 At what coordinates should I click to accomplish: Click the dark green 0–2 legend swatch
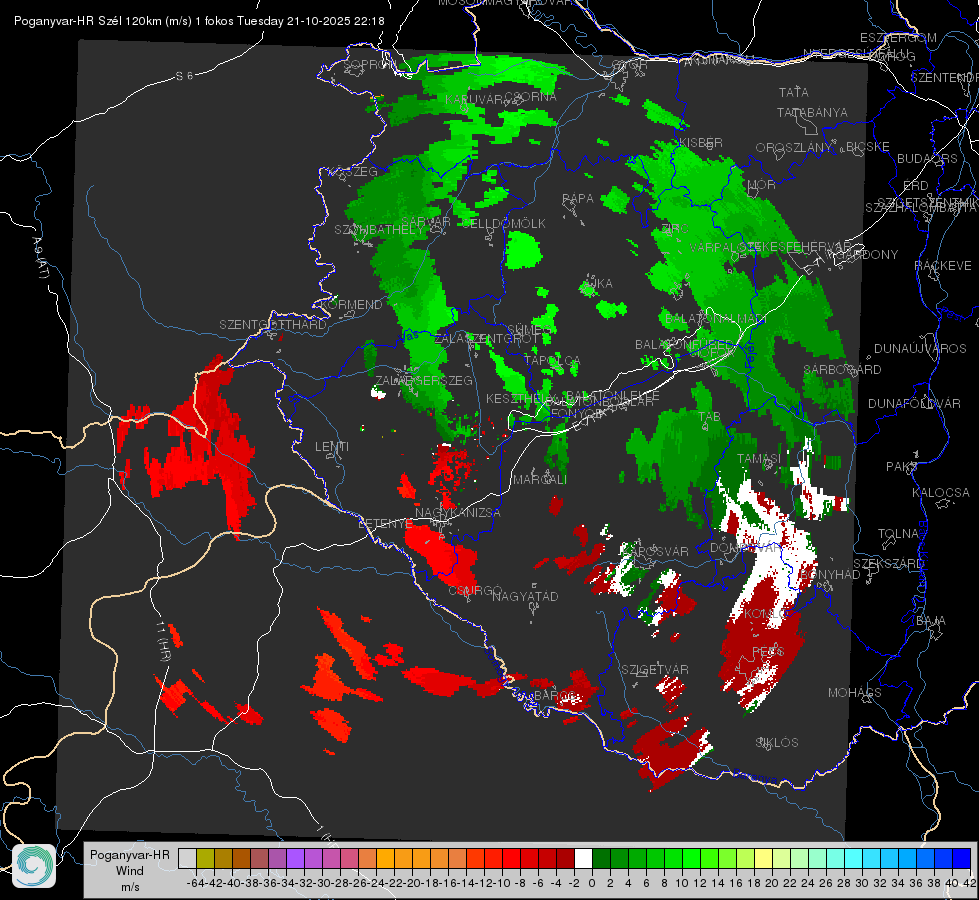click(601, 858)
